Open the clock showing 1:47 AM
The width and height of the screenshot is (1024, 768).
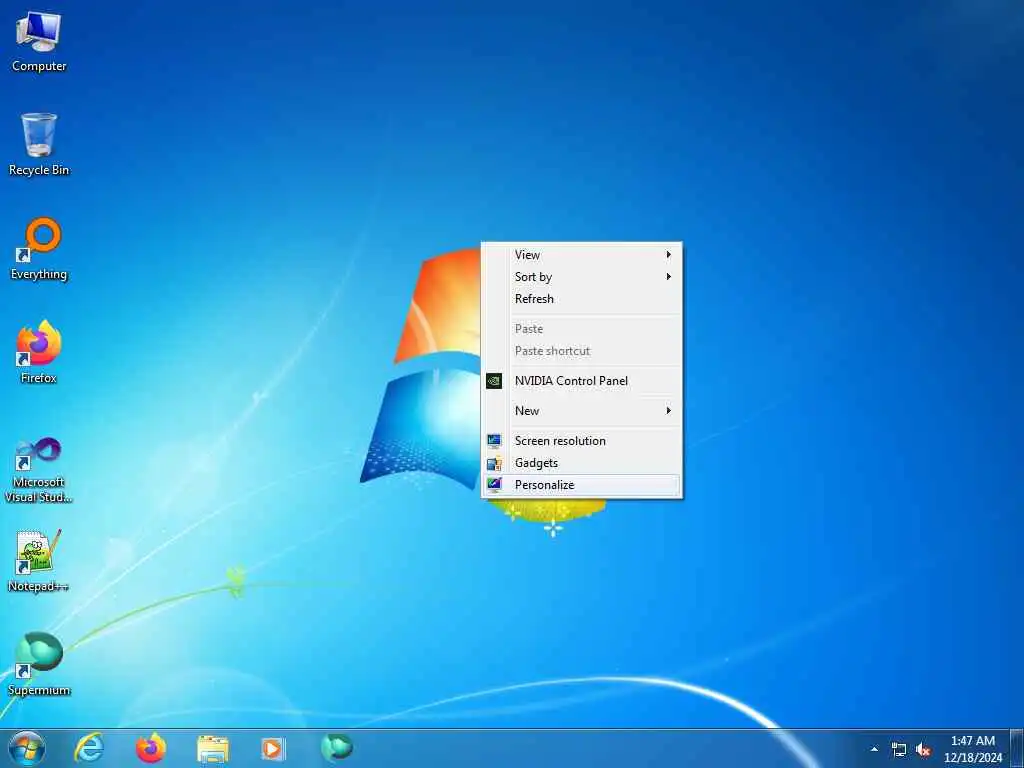(x=973, y=749)
